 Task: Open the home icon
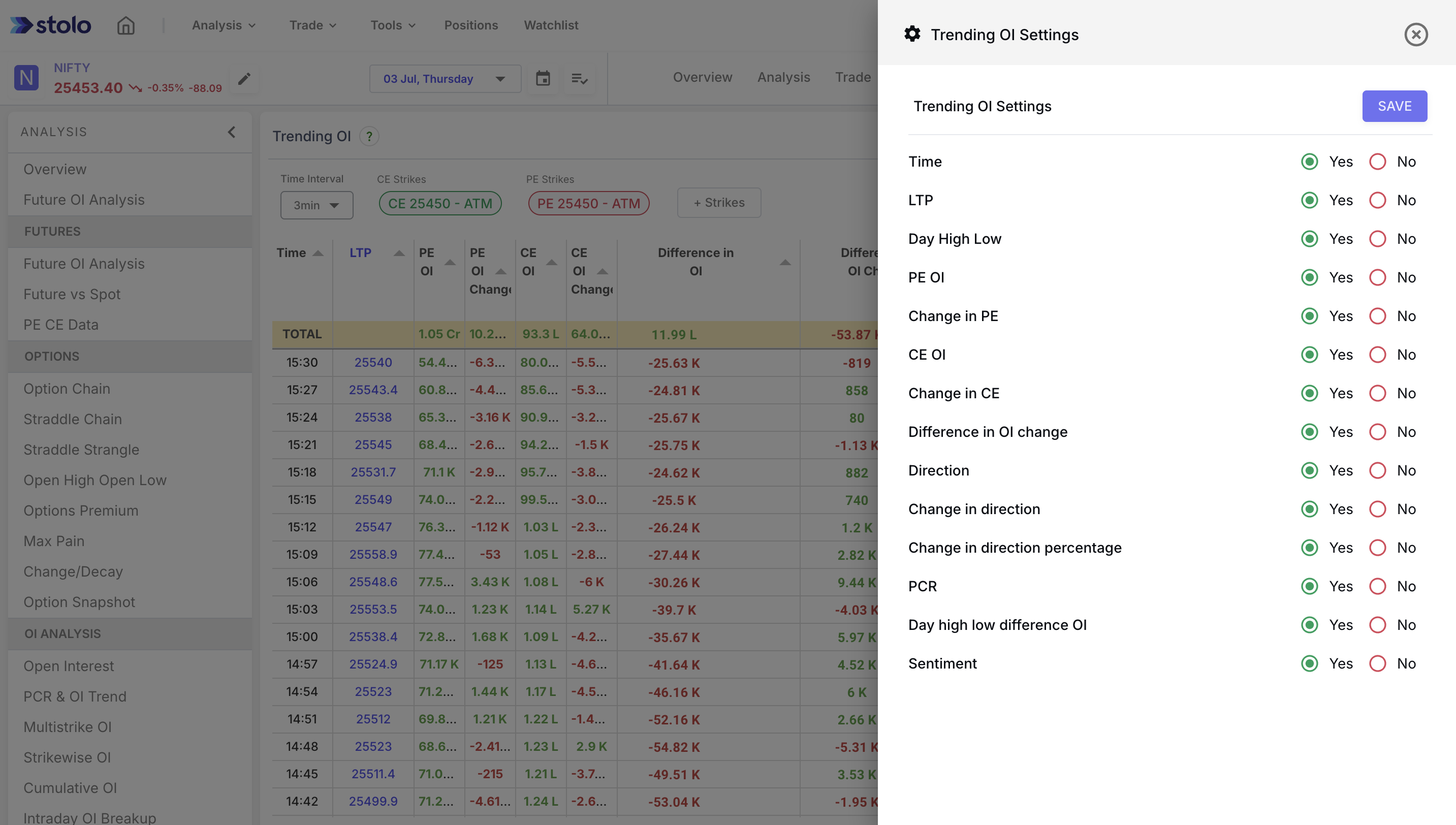coord(126,25)
